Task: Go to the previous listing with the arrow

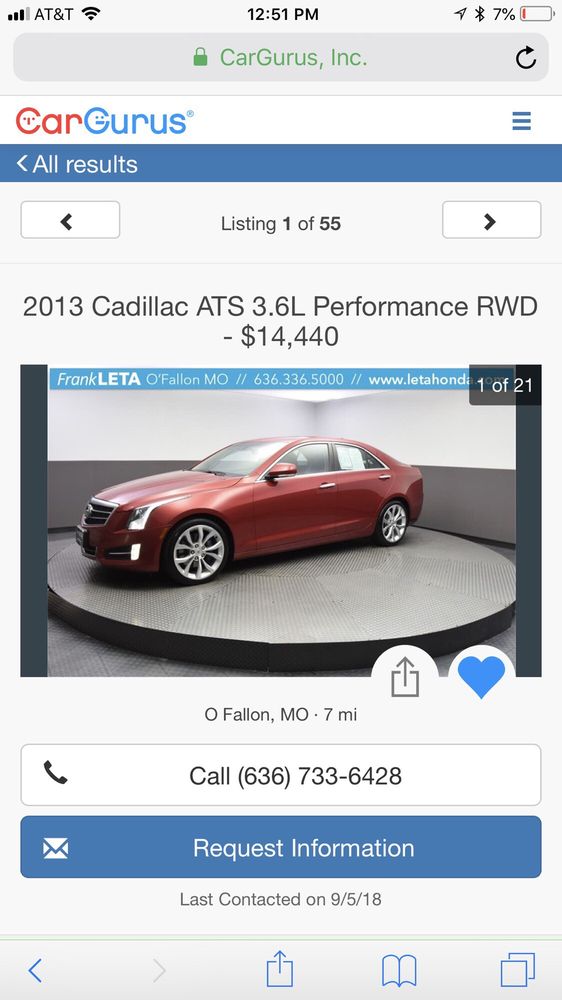Action: pyautogui.click(x=70, y=220)
